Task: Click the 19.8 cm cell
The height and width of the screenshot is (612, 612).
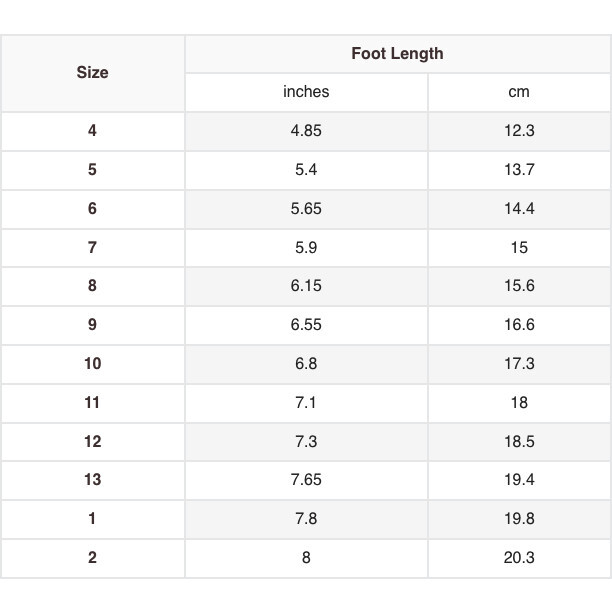Action: point(519,519)
